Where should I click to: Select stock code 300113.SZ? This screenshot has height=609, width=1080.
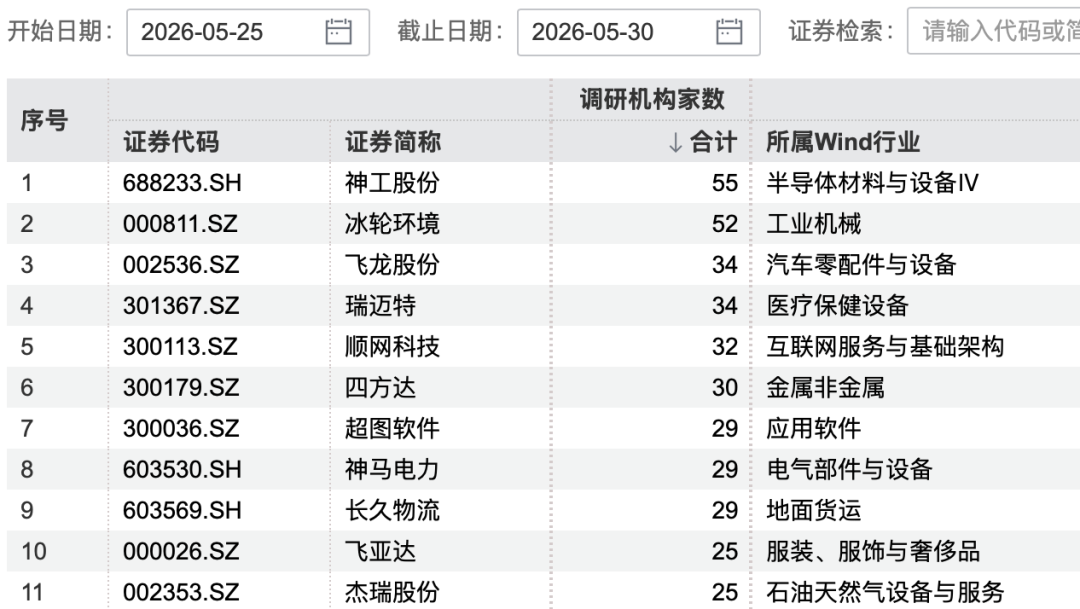click(x=180, y=347)
